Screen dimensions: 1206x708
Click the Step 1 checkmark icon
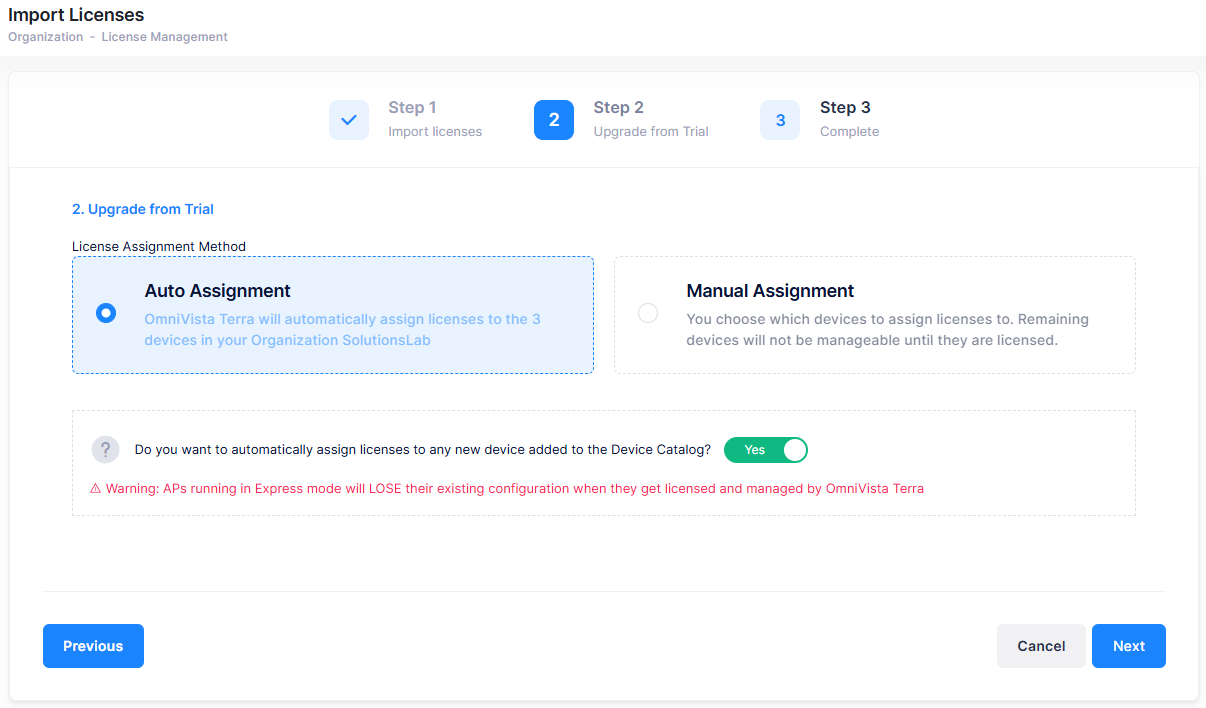tap(348, 120)
